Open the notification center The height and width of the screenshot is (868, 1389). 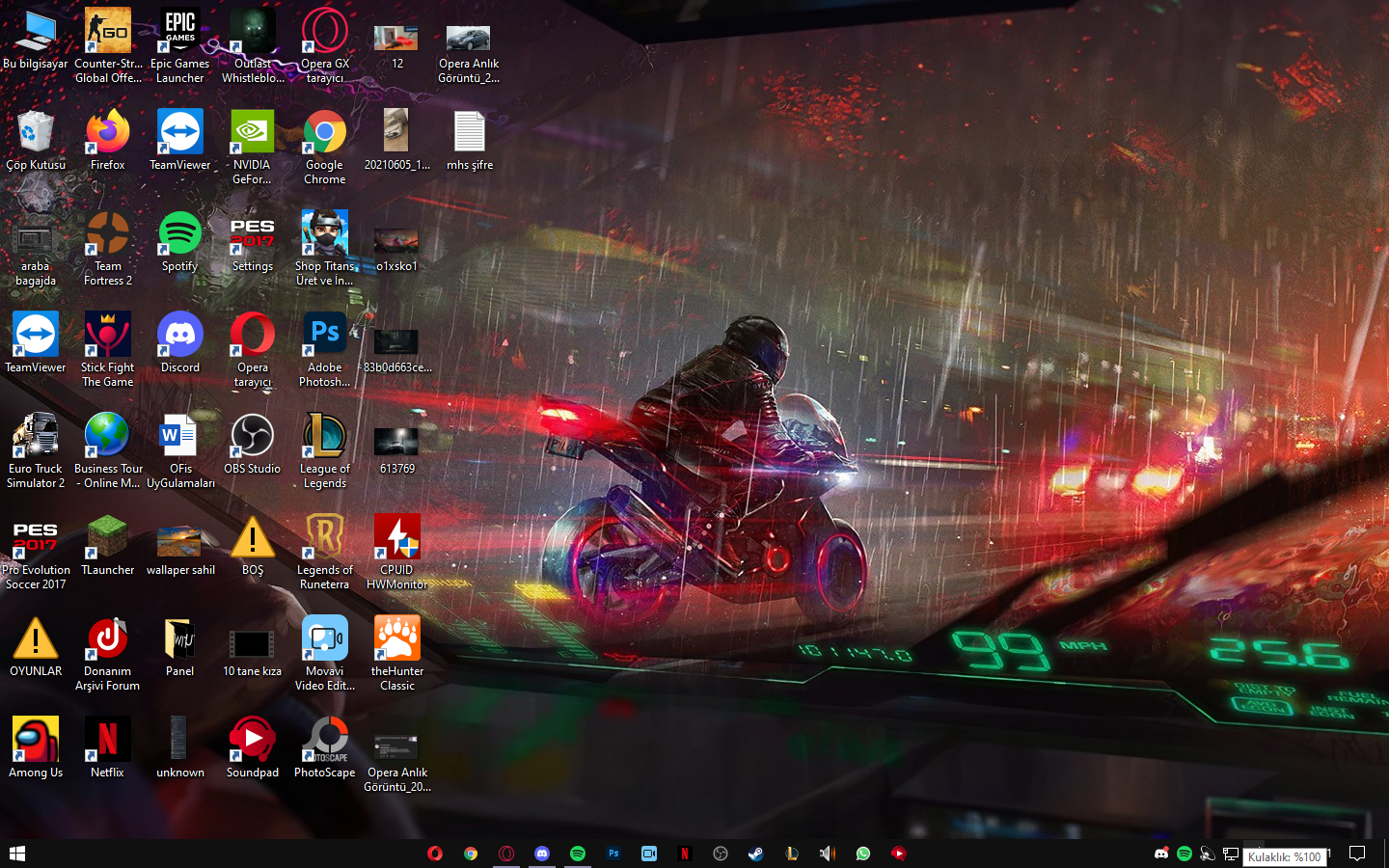1357,854
